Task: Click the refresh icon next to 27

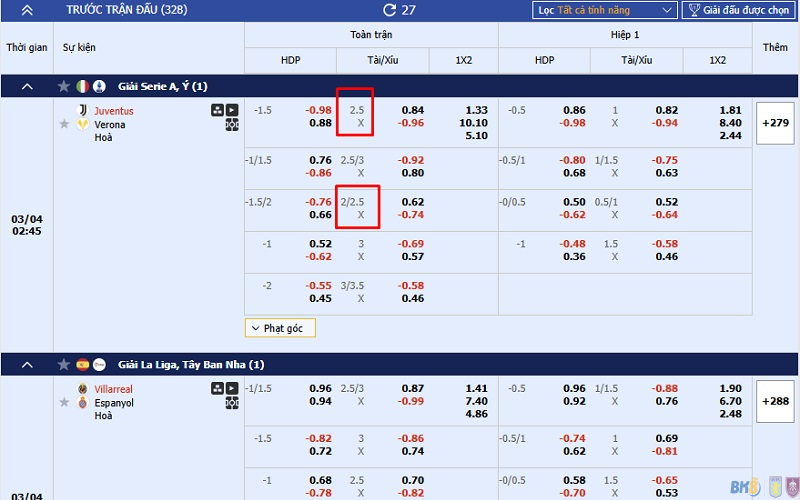Action: [389, 10]
